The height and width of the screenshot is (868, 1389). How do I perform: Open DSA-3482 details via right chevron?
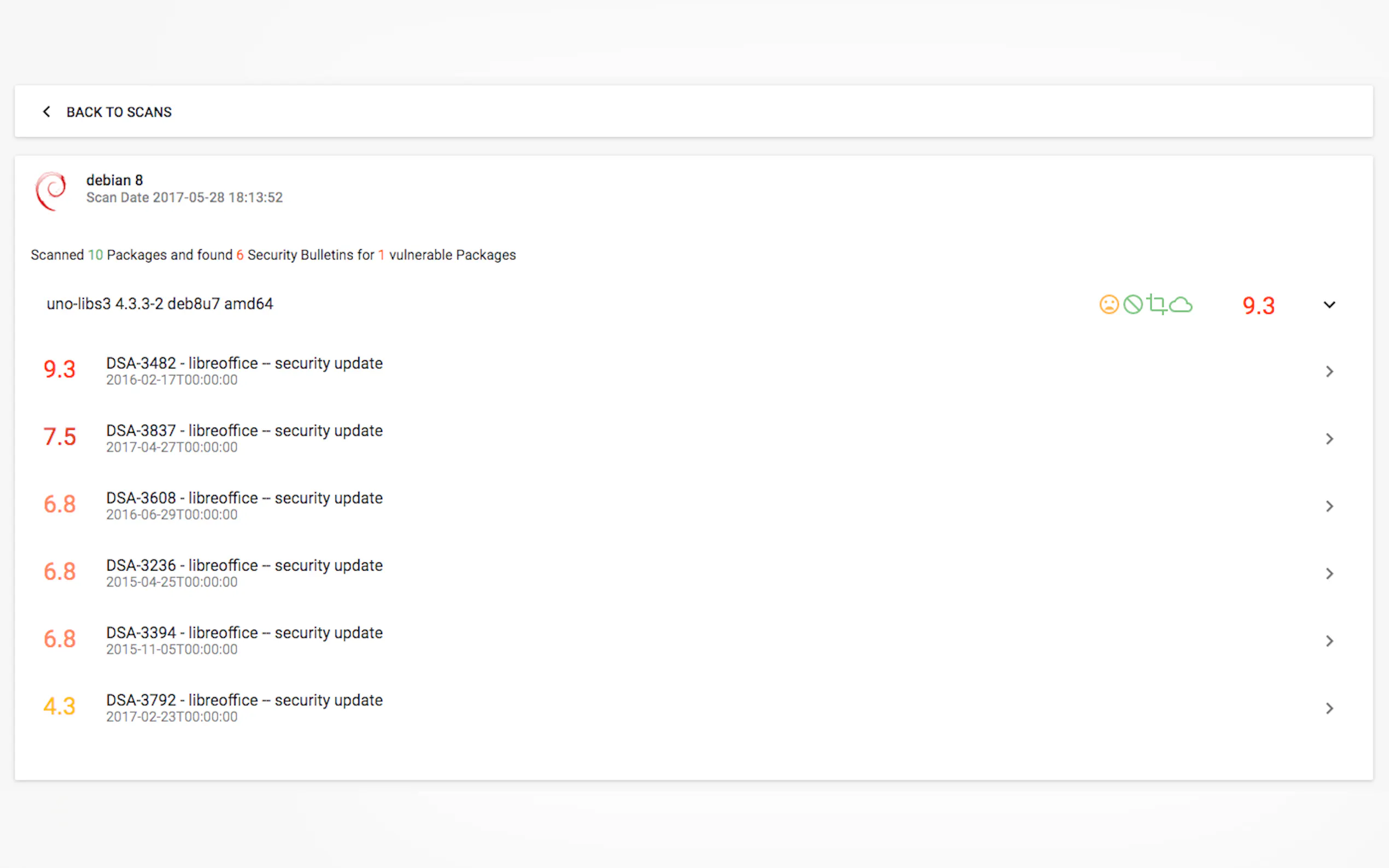(1329, 372)
